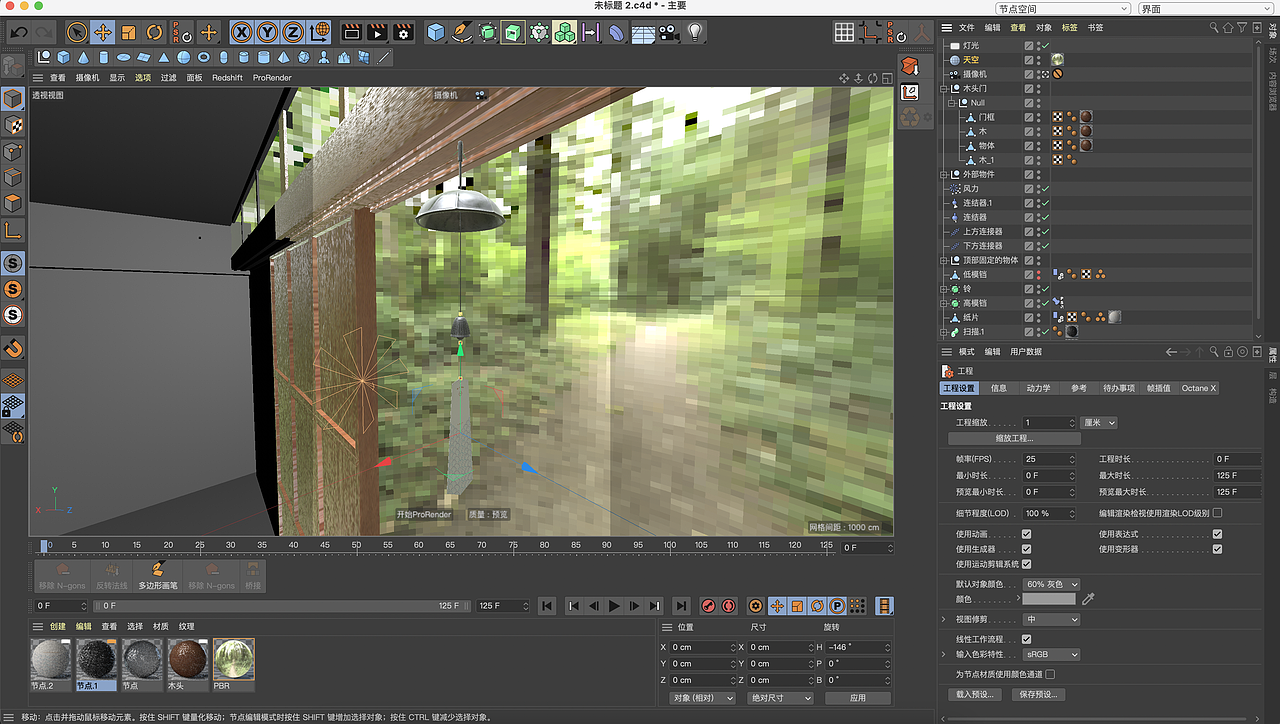Image resolution: width=1280 pixels, height=724 pixels.
Task: Click the 缩放工程... button
Action: (x=1014, y=438)
